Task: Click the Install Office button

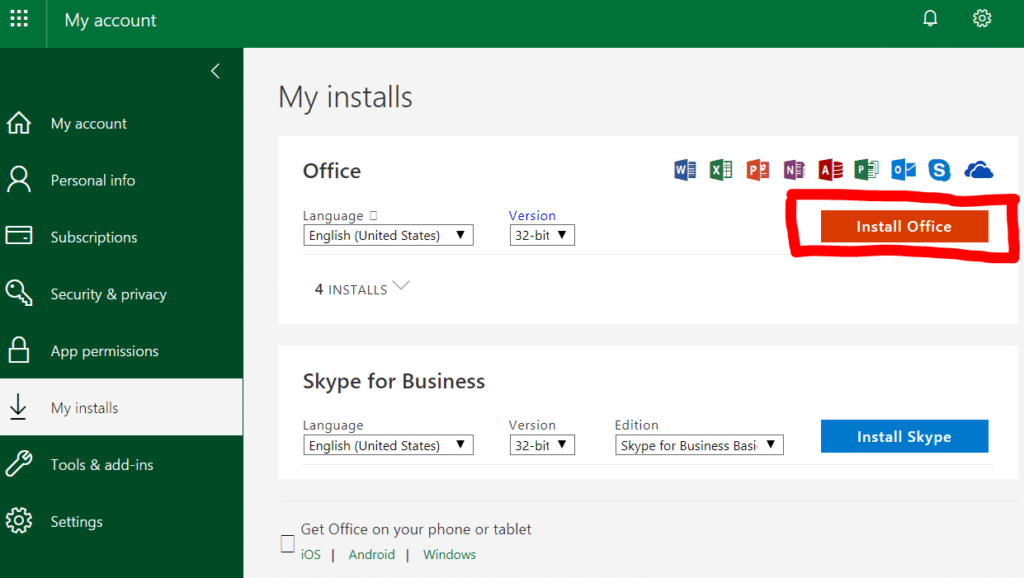Action: (x=904, y=227)
